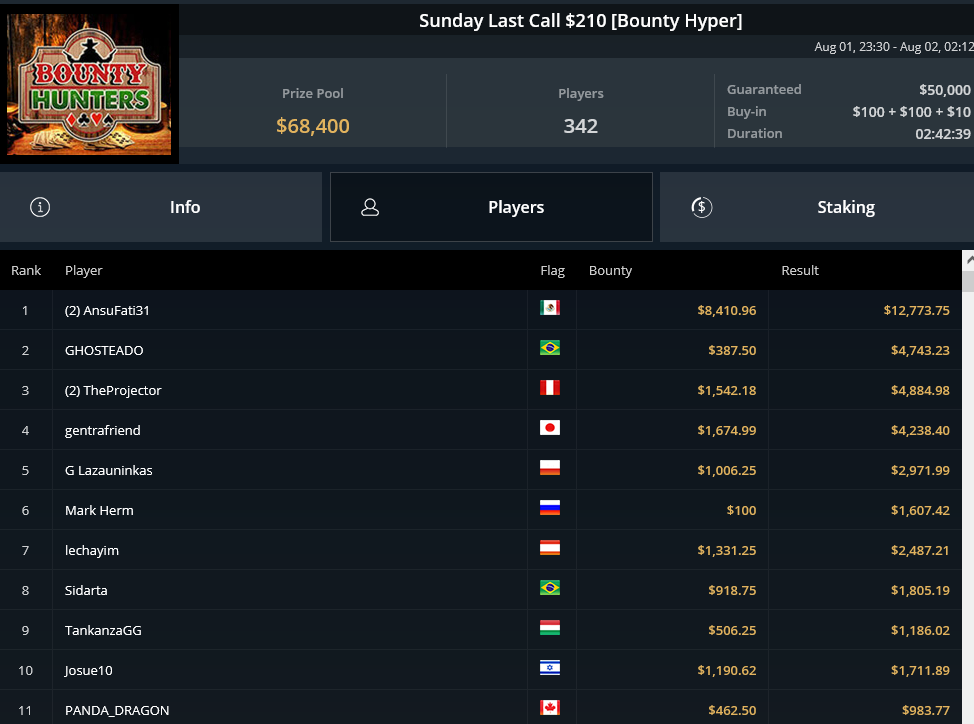
Task: Click the Israel flag next to Josue10
Action: pyautogui.click(x=550, y=667)
